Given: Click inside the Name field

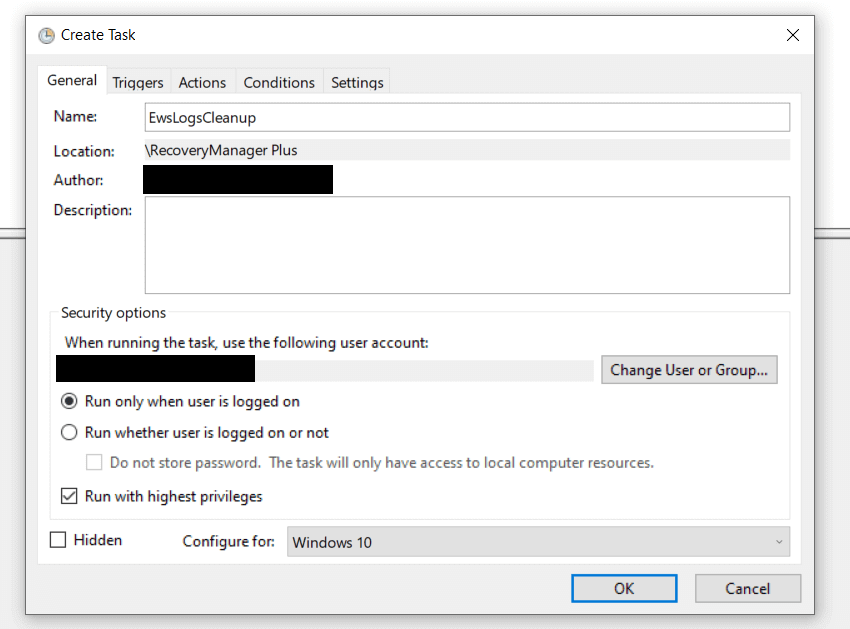Looking at the screenshot, I should [x=466, y=117].
